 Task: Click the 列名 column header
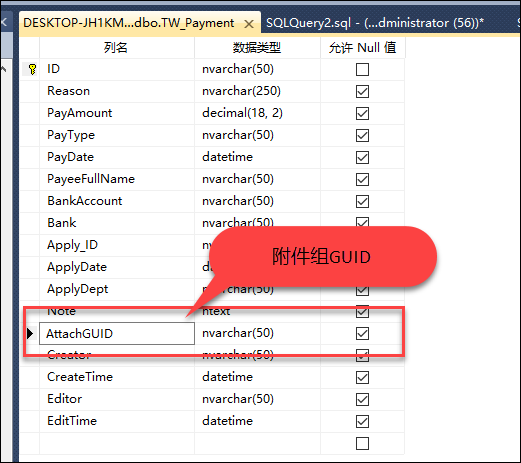tap(117, 48)
